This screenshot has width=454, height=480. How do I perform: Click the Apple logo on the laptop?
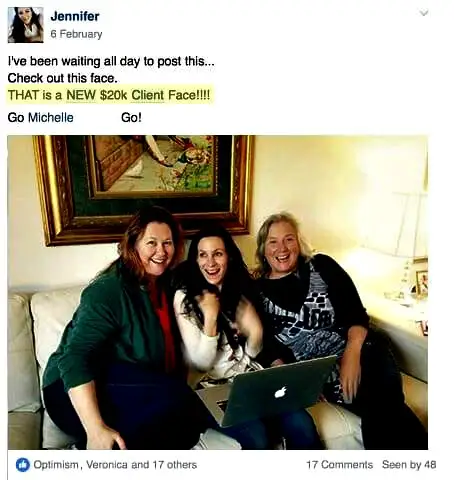pos(281,392)
